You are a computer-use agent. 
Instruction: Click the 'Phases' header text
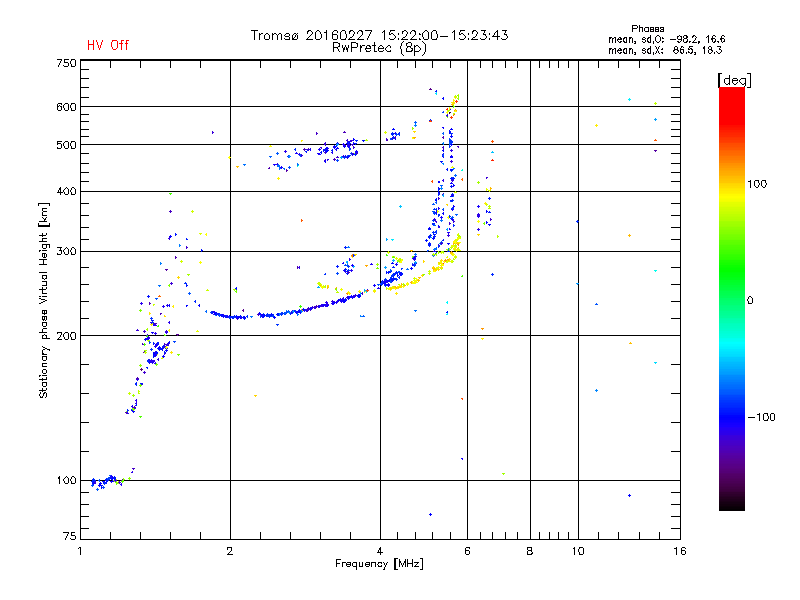click(x=647, y=29)
